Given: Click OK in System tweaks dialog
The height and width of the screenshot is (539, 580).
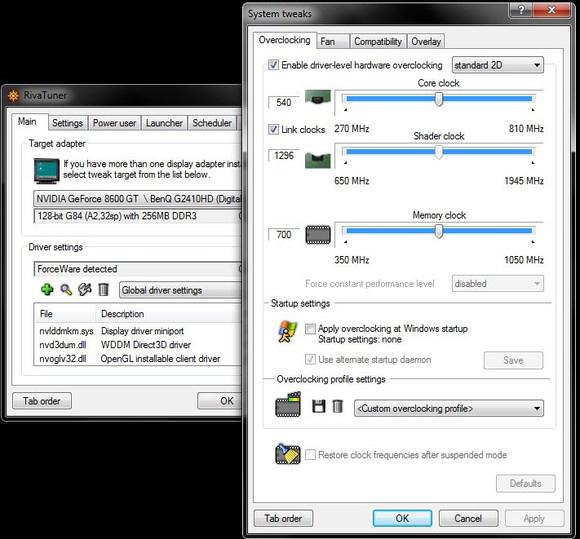Looking at the screenshot, I should point(402,518).
